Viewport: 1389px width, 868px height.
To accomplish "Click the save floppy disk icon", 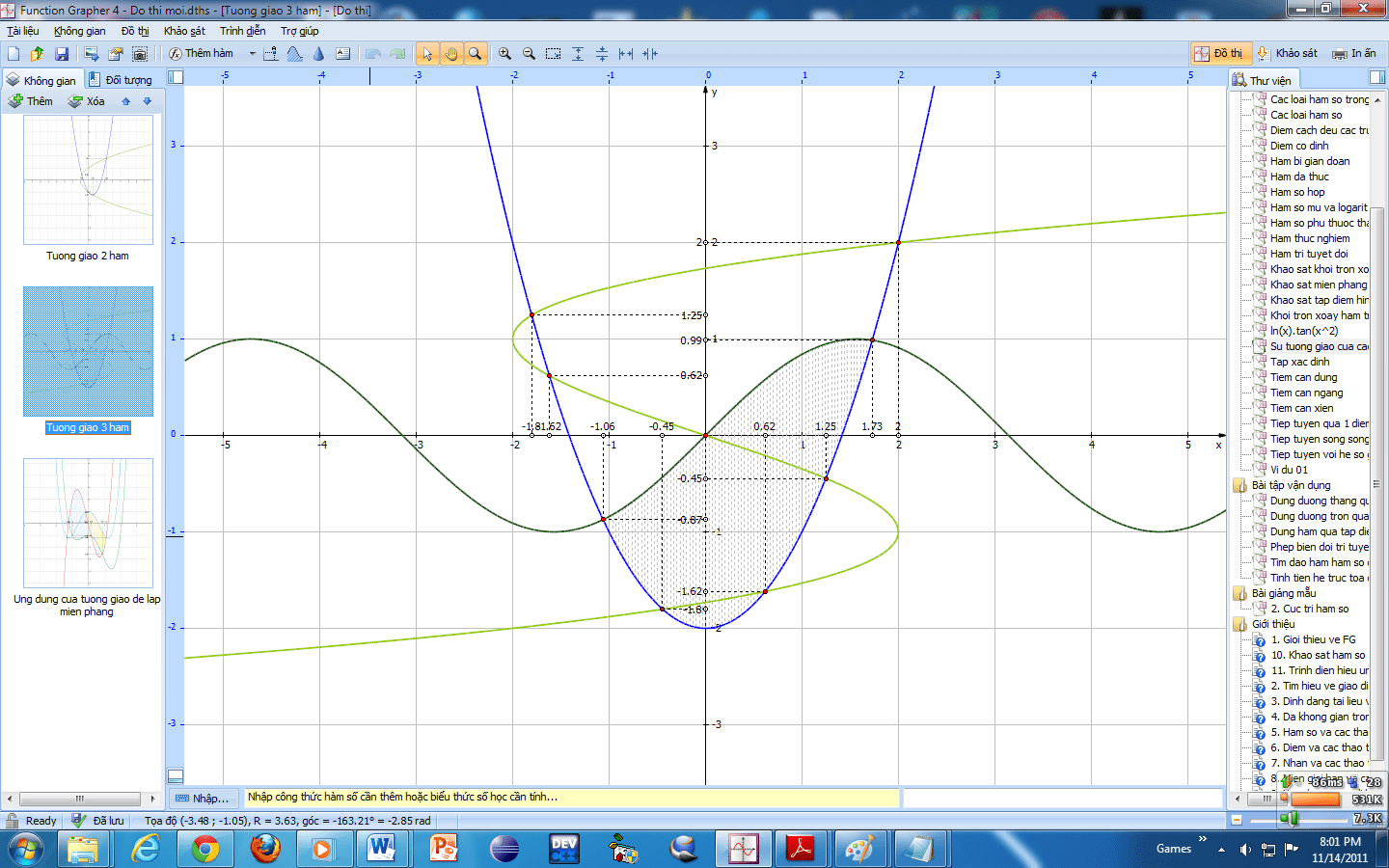I will click(62, 54).
